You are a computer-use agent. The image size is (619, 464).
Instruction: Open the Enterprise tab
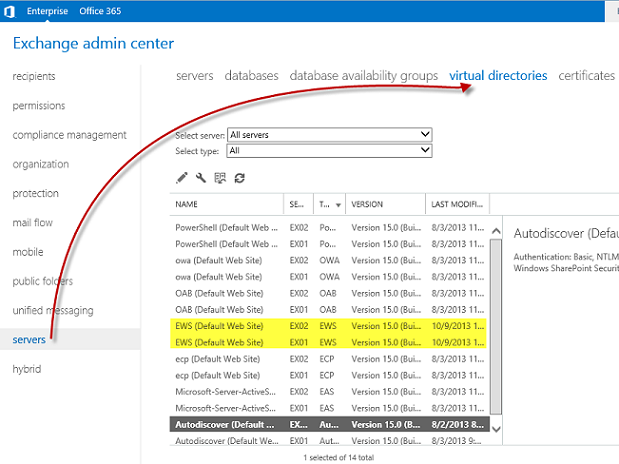tap(47, 11)
